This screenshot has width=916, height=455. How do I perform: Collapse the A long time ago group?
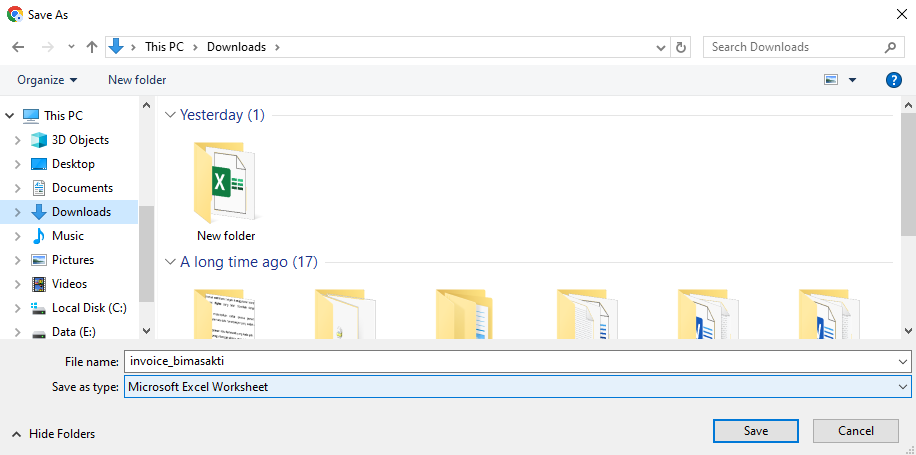[x=169, y=263]
